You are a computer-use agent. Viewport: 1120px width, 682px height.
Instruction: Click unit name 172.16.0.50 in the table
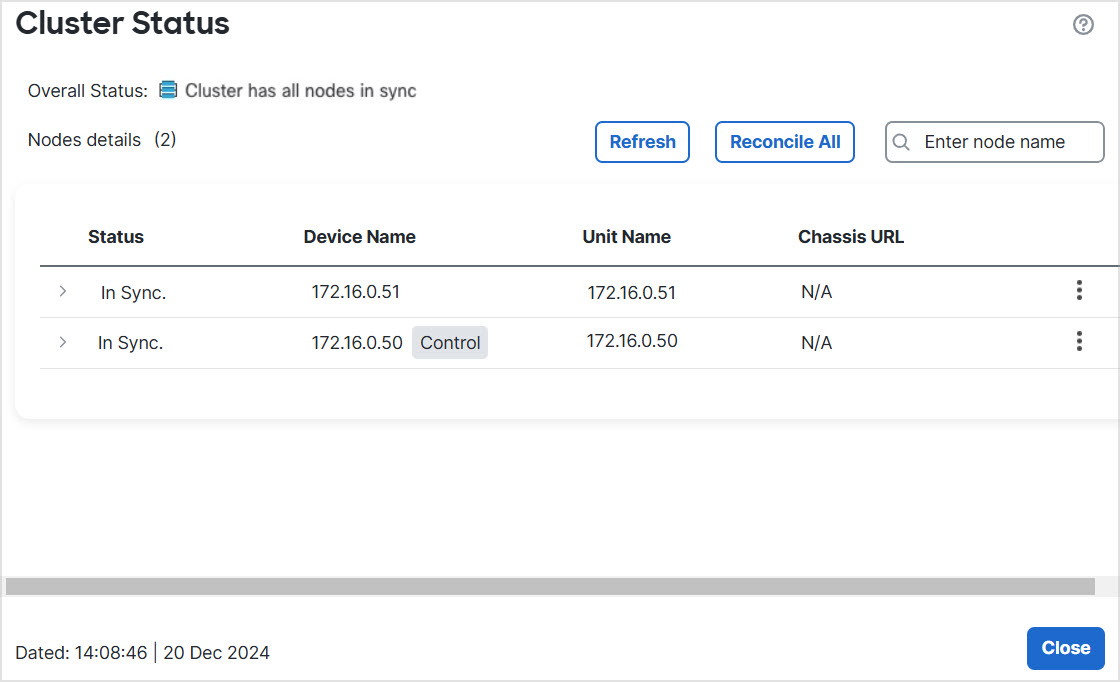[x=632, y=341]
